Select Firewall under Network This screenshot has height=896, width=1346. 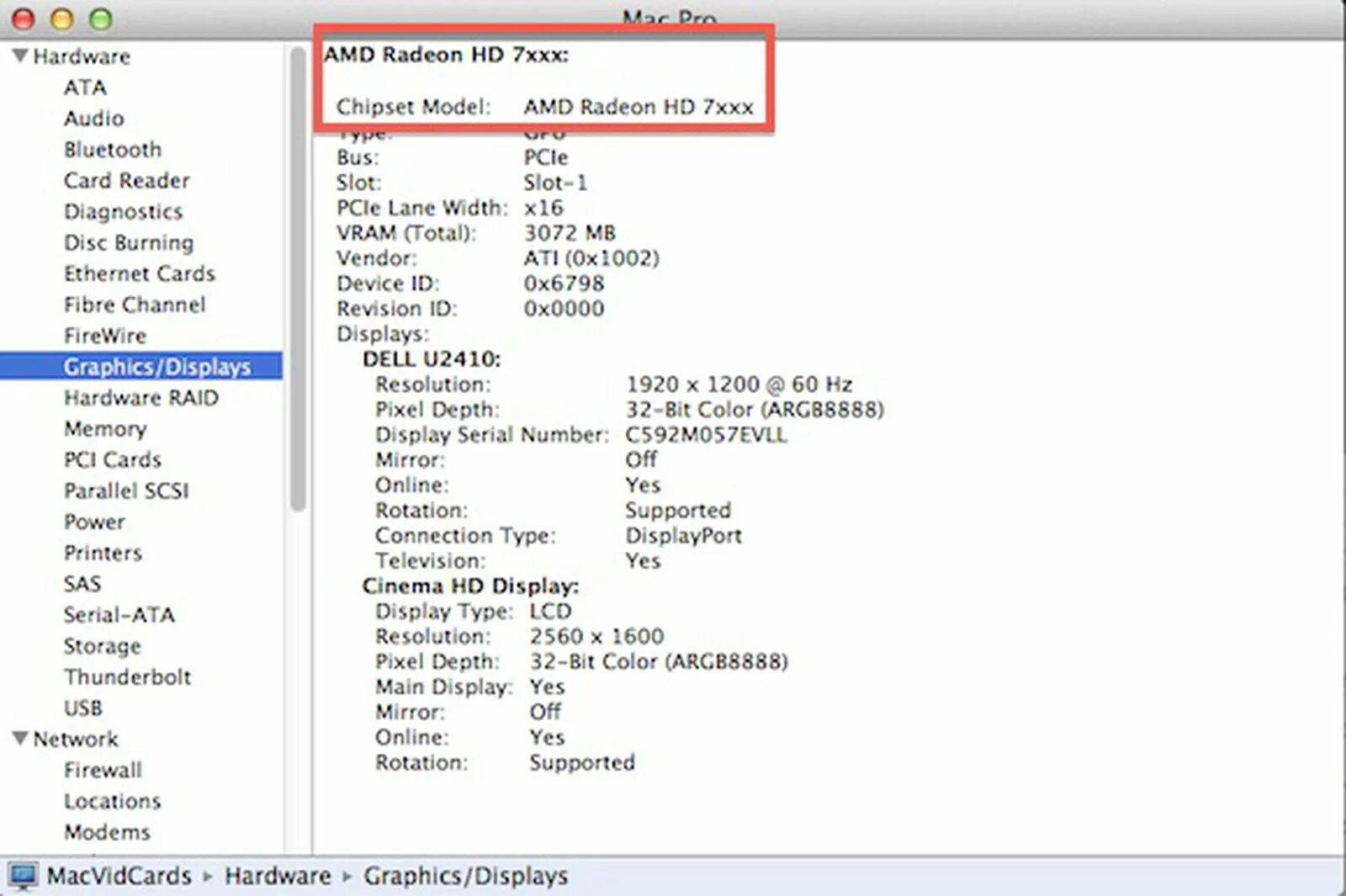pyautogui.click(x=103, y=771)
